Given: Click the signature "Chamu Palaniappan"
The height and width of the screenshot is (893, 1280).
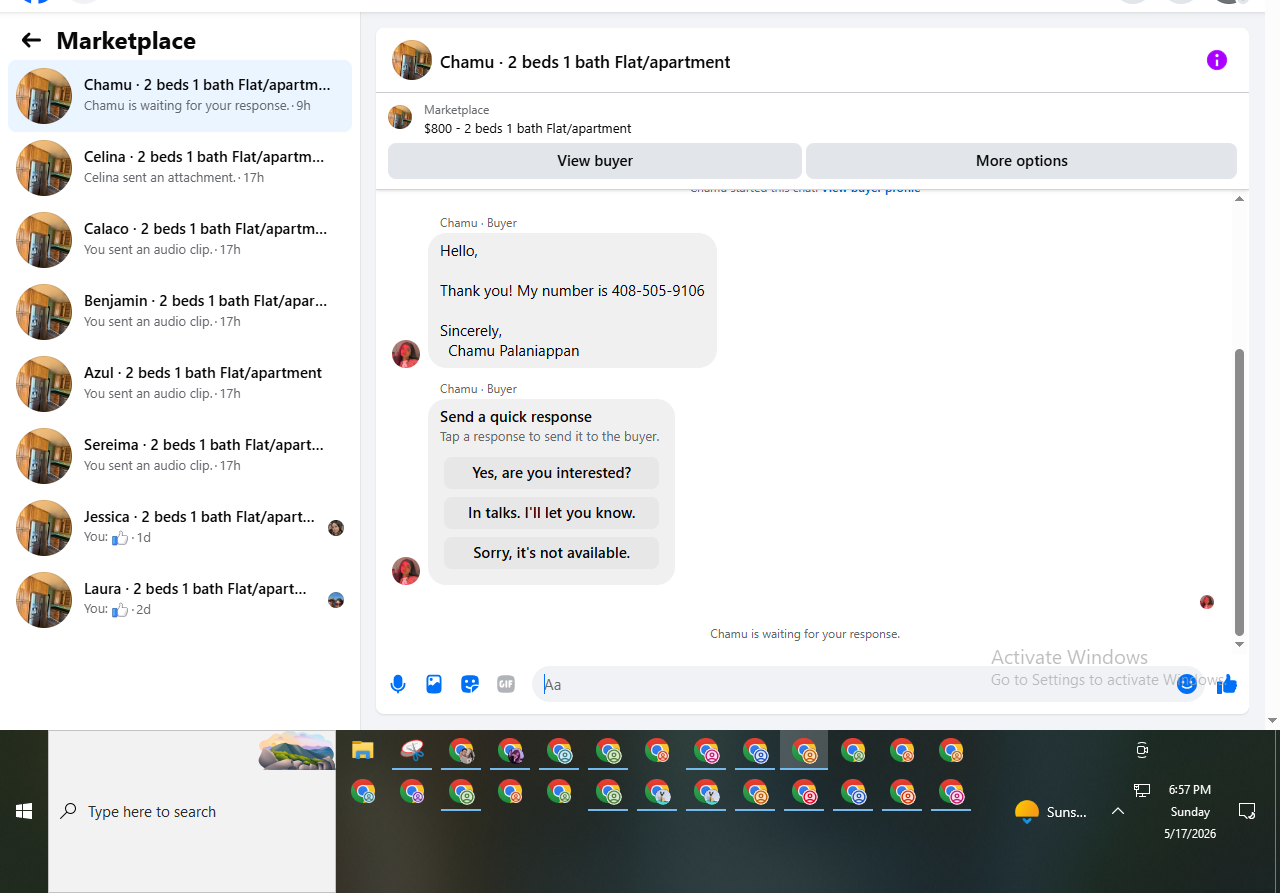Looking at the screenshot, I should click(x=514, y=351).
